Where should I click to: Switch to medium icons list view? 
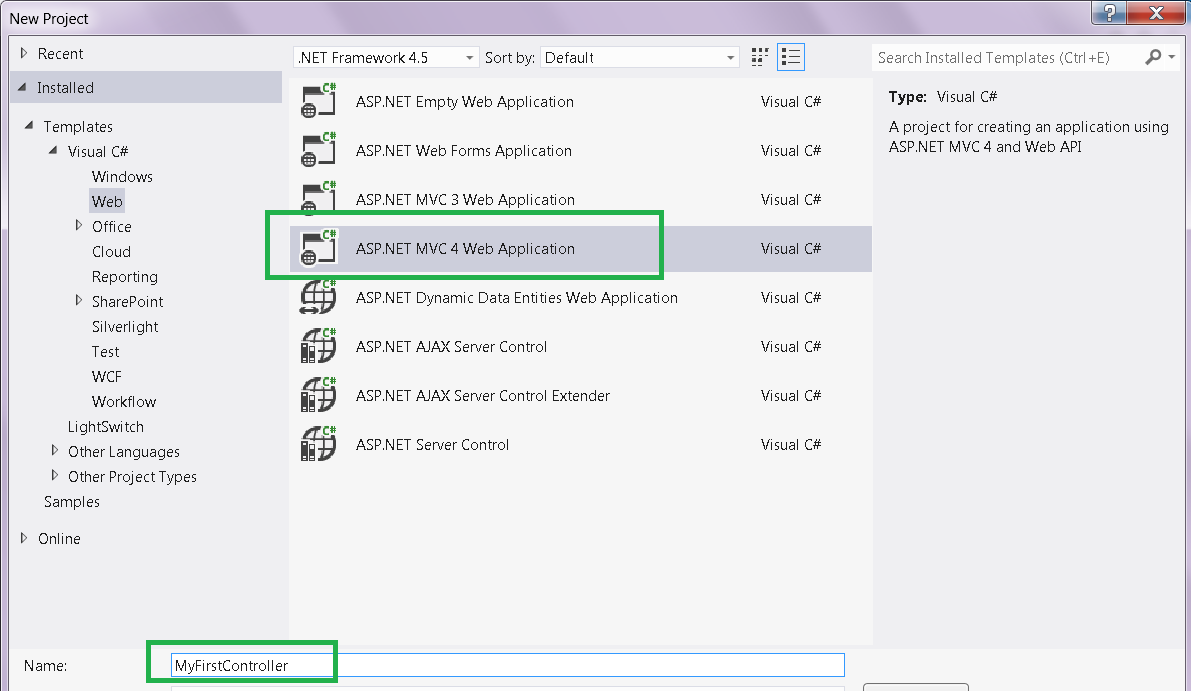click(x=791, y=57)
